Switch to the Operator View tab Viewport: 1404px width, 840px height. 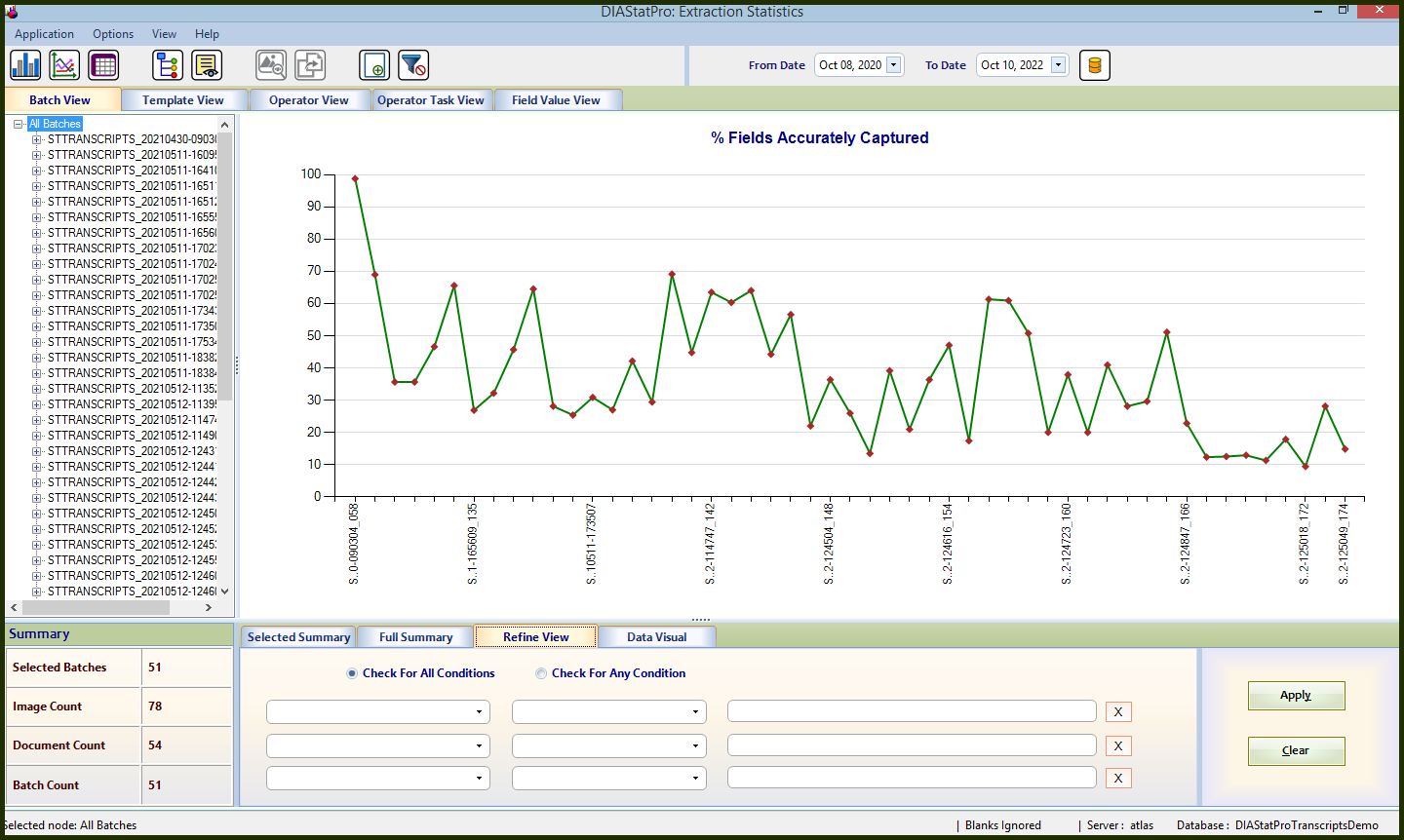tap(309, 100)
